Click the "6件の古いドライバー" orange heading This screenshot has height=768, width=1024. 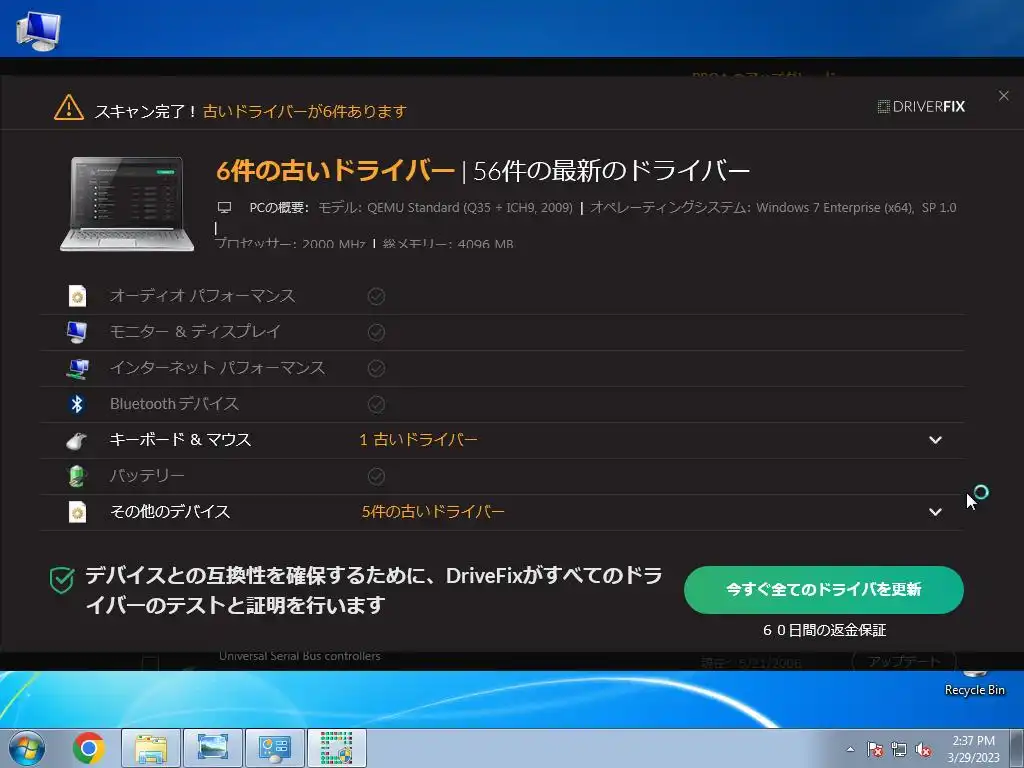coord(336,171)
